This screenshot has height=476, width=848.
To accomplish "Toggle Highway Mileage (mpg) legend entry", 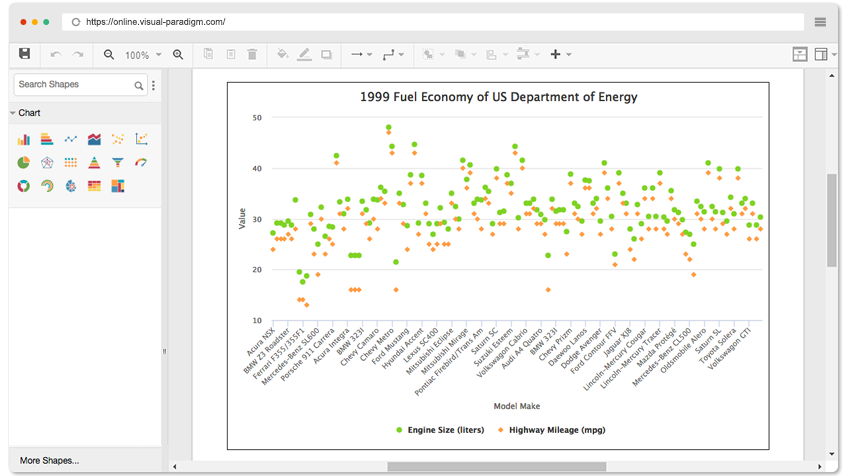I will click(x=552, y=430).
